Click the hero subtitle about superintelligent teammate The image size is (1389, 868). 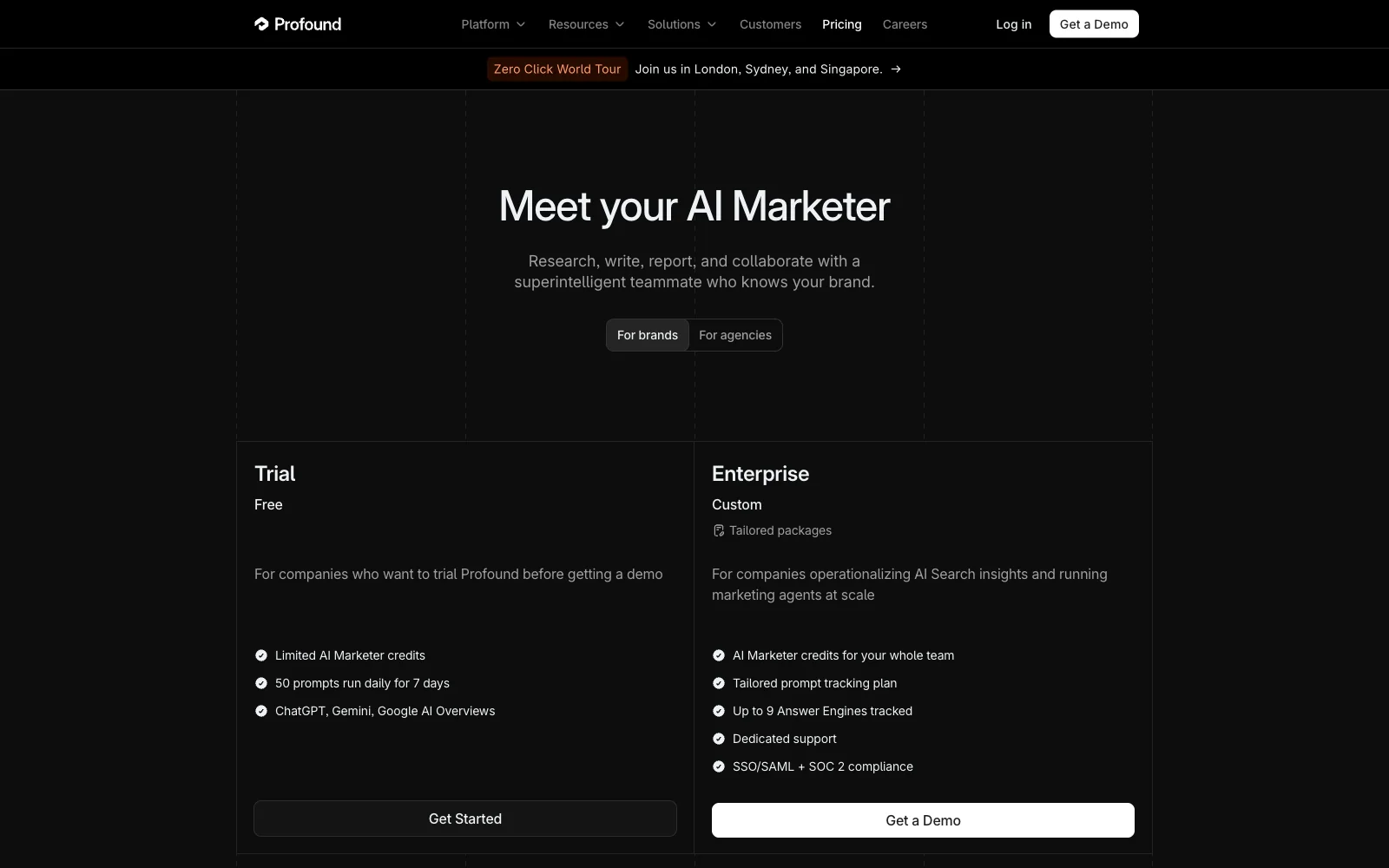tap(694, 272)
